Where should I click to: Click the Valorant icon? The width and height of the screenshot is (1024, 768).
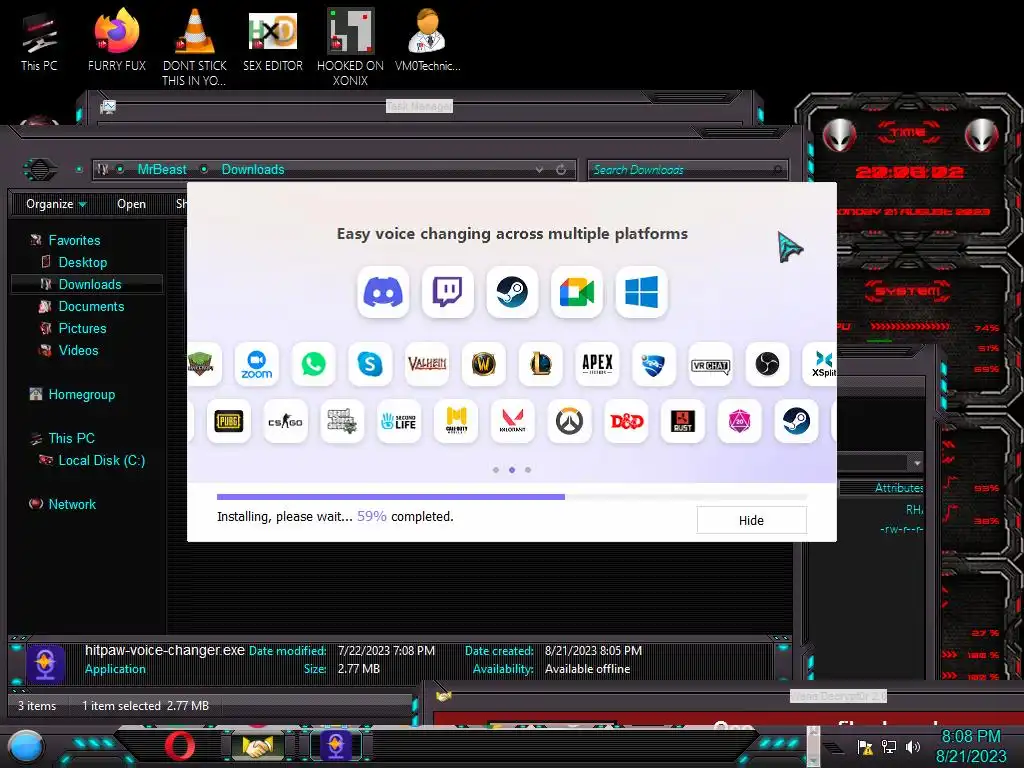(x=513, y=421)
